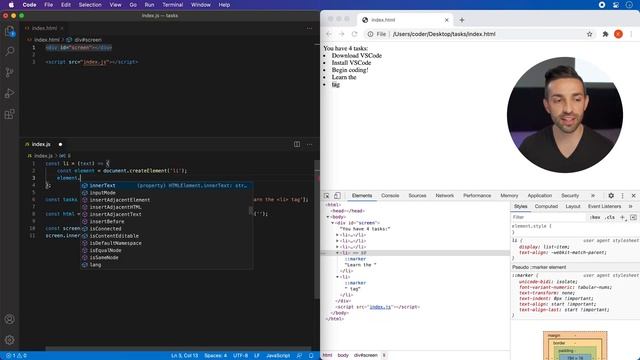This screenshot has width=640, height=360.
Task: Click the Spaces: 4 indentation setting
Action: (x=216, y=356)
